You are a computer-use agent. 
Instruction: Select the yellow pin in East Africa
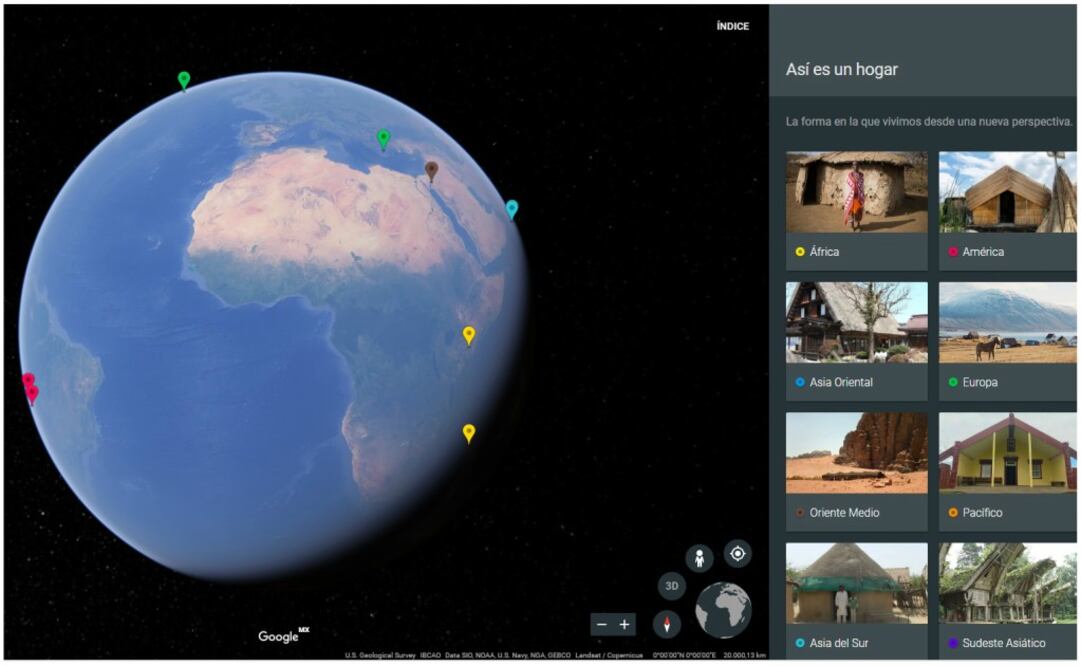(x=468, y=334)
